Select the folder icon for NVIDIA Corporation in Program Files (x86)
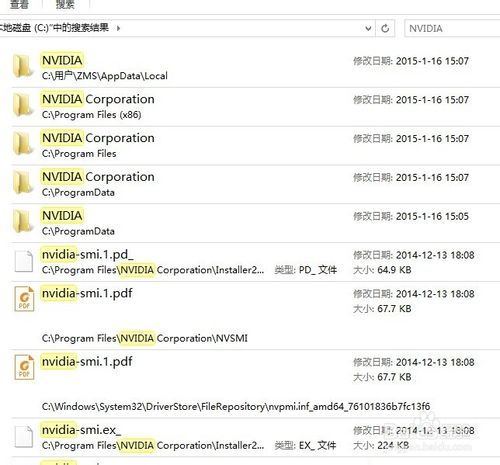The width and height of the screenshot is (500, 465). (23, 105)
